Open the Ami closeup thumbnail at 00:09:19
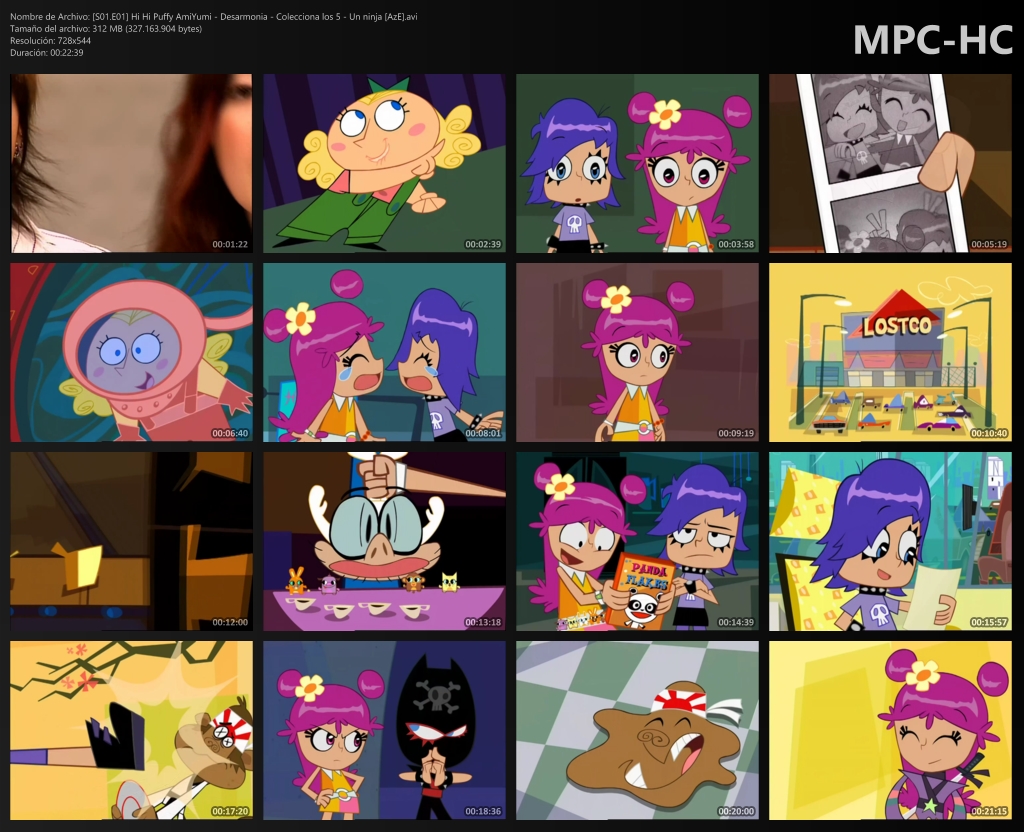 [x=637, y=351]
